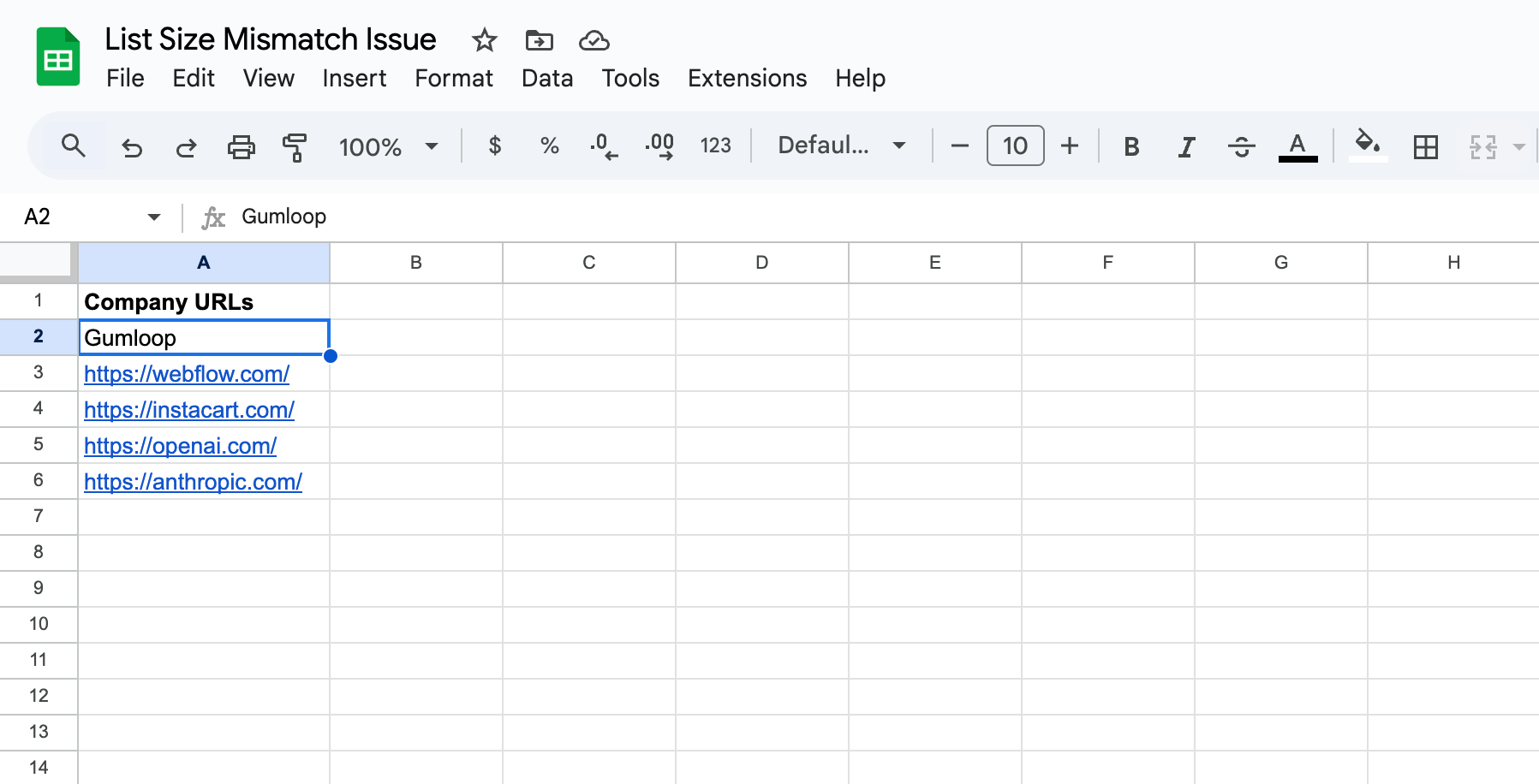The height and width of the screenshot is (784, 1539).
Task: Increase font size with plus button
Action: [x=1069, y=146]
